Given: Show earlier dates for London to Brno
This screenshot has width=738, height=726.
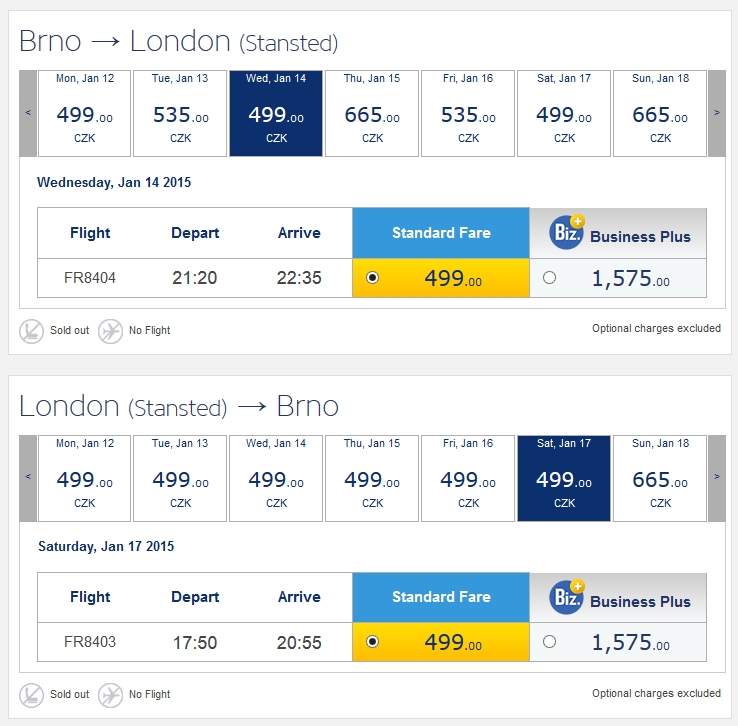Looking at the screenshot, I should pos(28,478).
